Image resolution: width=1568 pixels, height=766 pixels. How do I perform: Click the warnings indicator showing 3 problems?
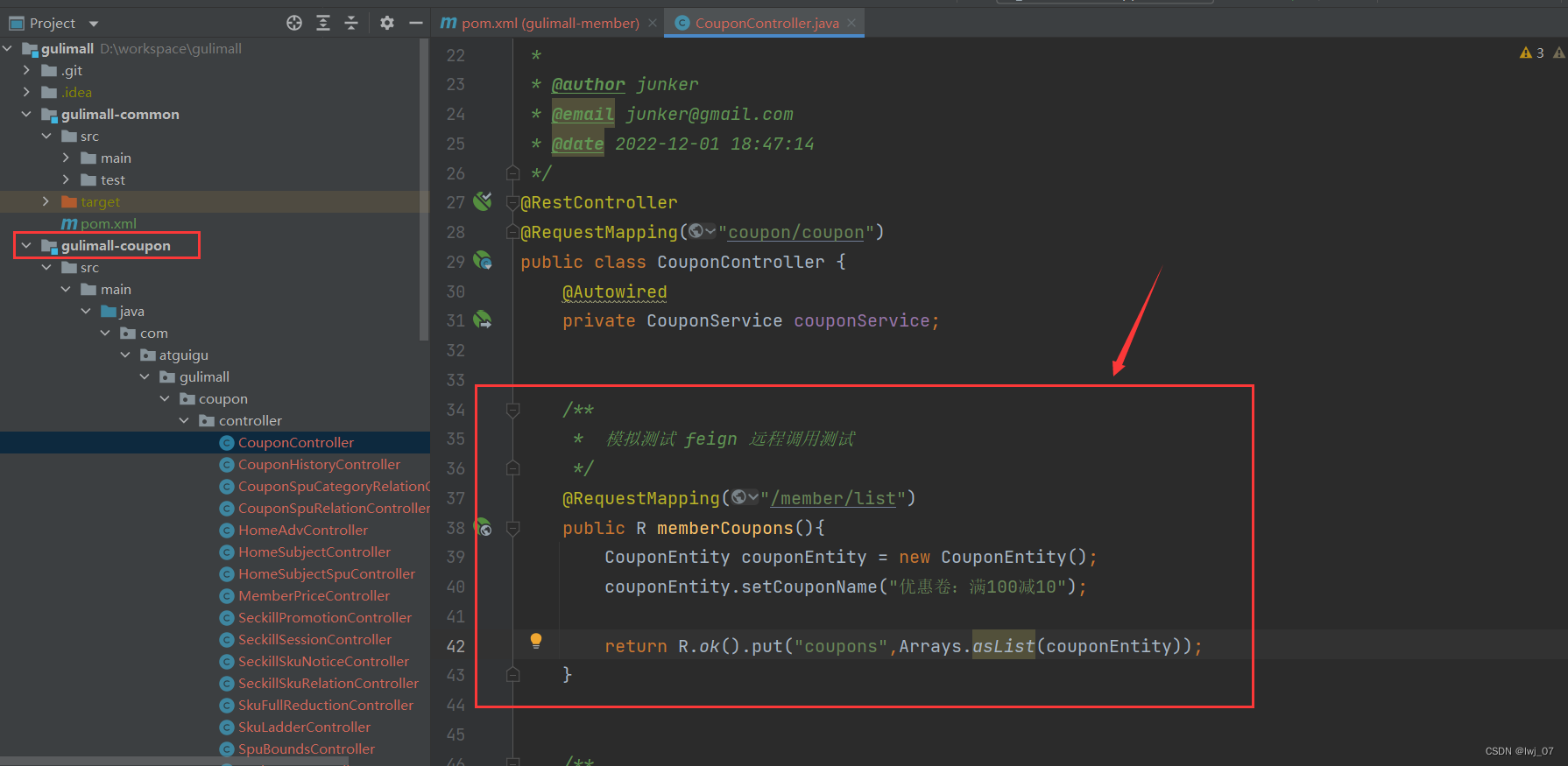click(1532, 53)
